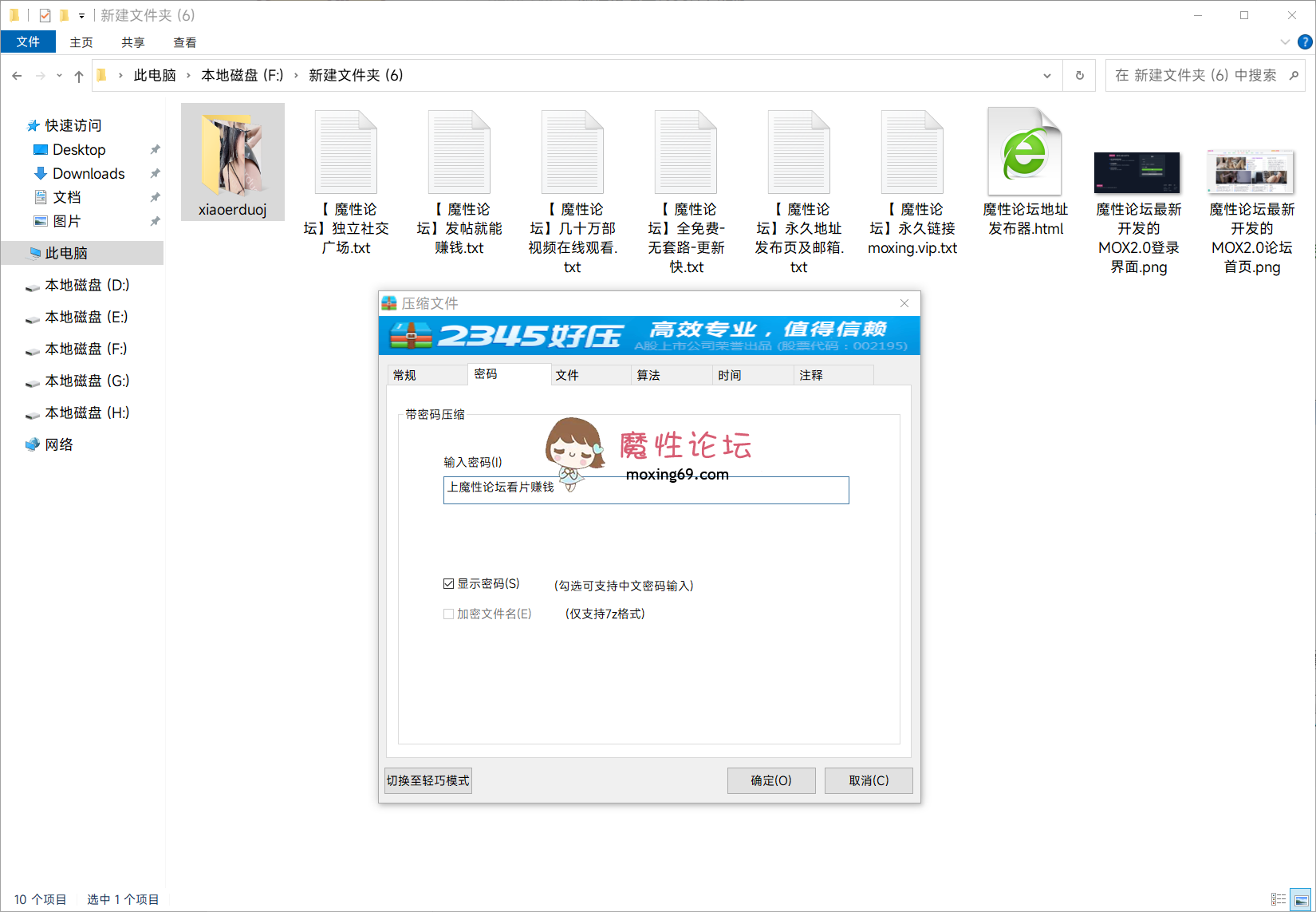Click the 2345好压 banner
Viewport: 1316px width, 912px height.
[x=649, y=335]
